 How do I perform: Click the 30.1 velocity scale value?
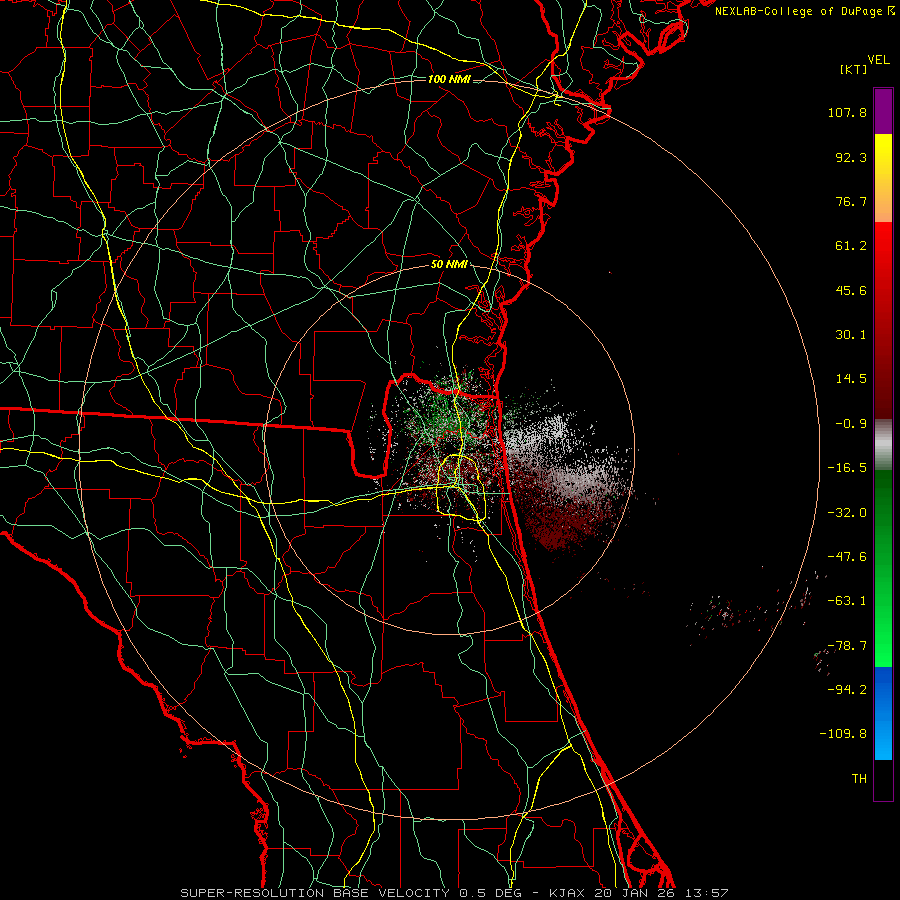(851, 335)
